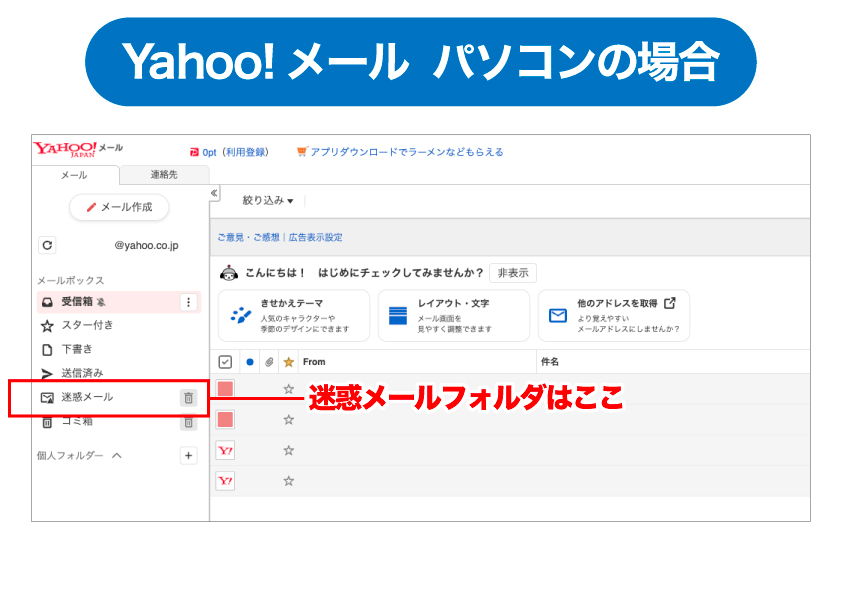Sort by 件名 column header
Image resolution: width=842 pixels, height=595 pixels.
550,362
